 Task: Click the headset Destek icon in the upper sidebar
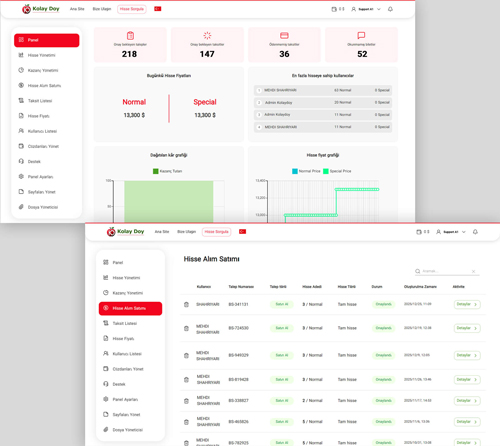21,161
